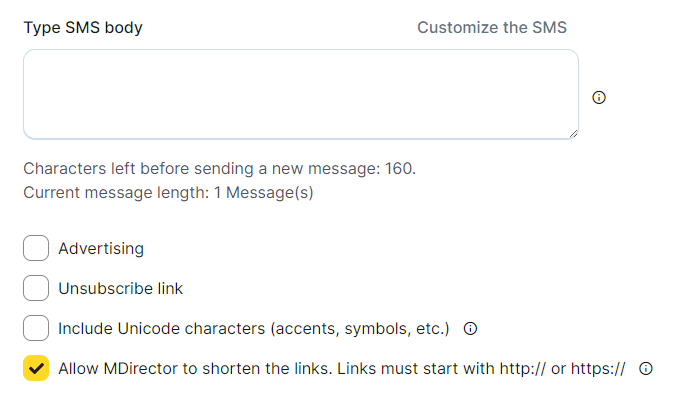Click the 1 Message(s) count text

263,192
